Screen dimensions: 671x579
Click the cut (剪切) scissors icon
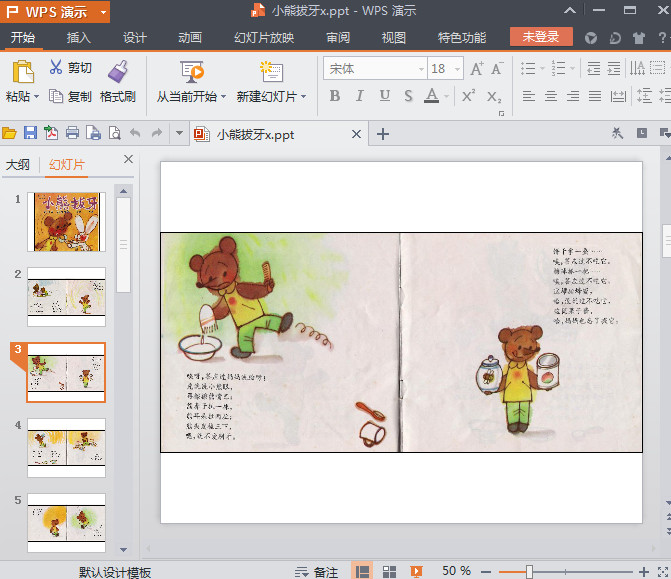coord(56,68)
